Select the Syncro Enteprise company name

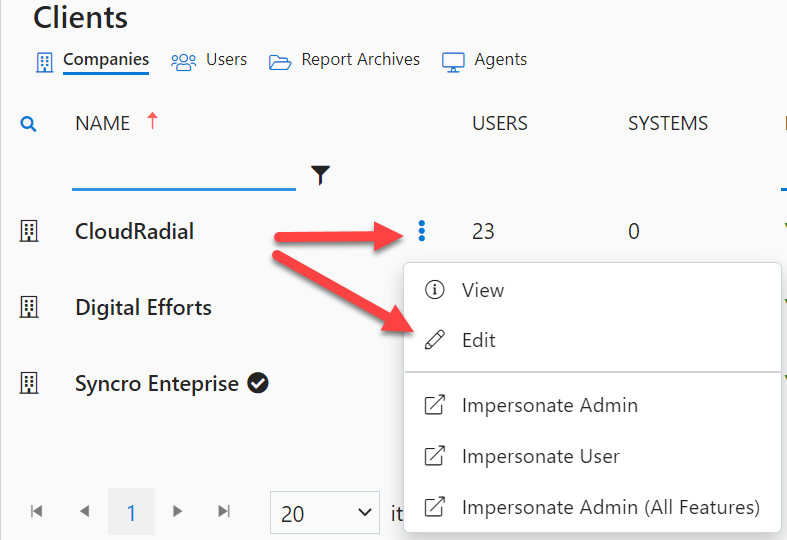(x=157, y=384)
